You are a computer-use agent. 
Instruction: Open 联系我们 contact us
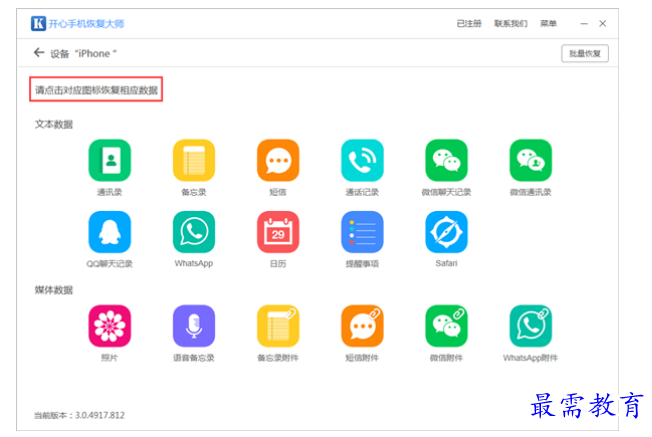pyautogui.click(x=511, y=23)
